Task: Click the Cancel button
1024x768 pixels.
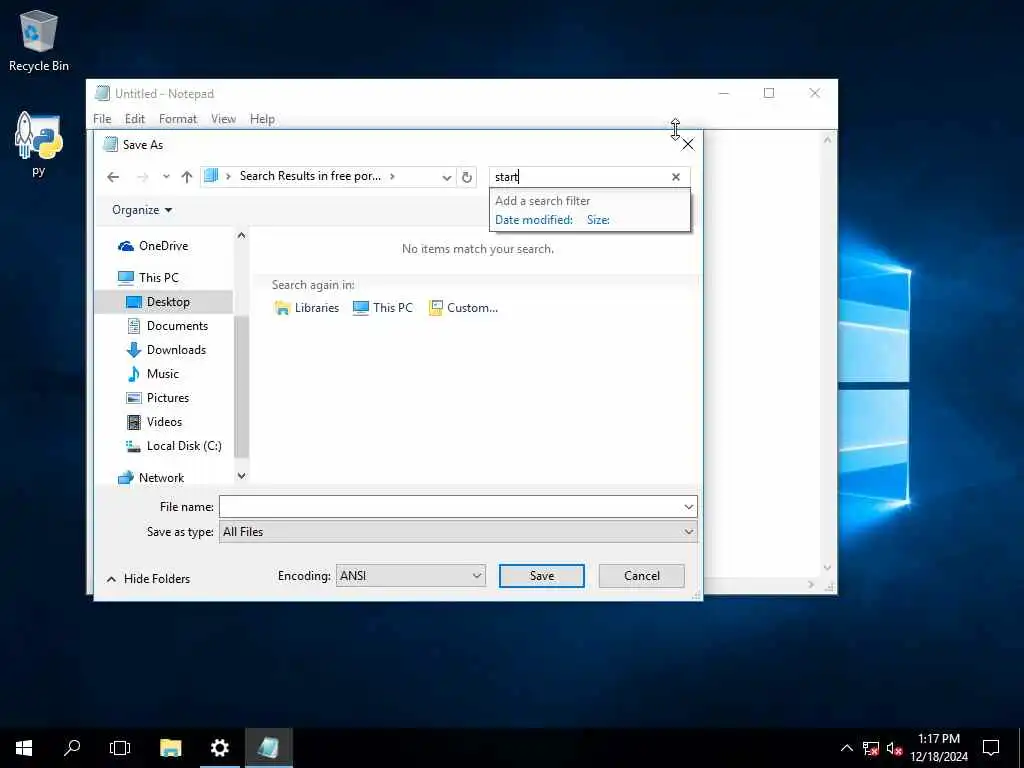Action: click(x=641, y=576)
